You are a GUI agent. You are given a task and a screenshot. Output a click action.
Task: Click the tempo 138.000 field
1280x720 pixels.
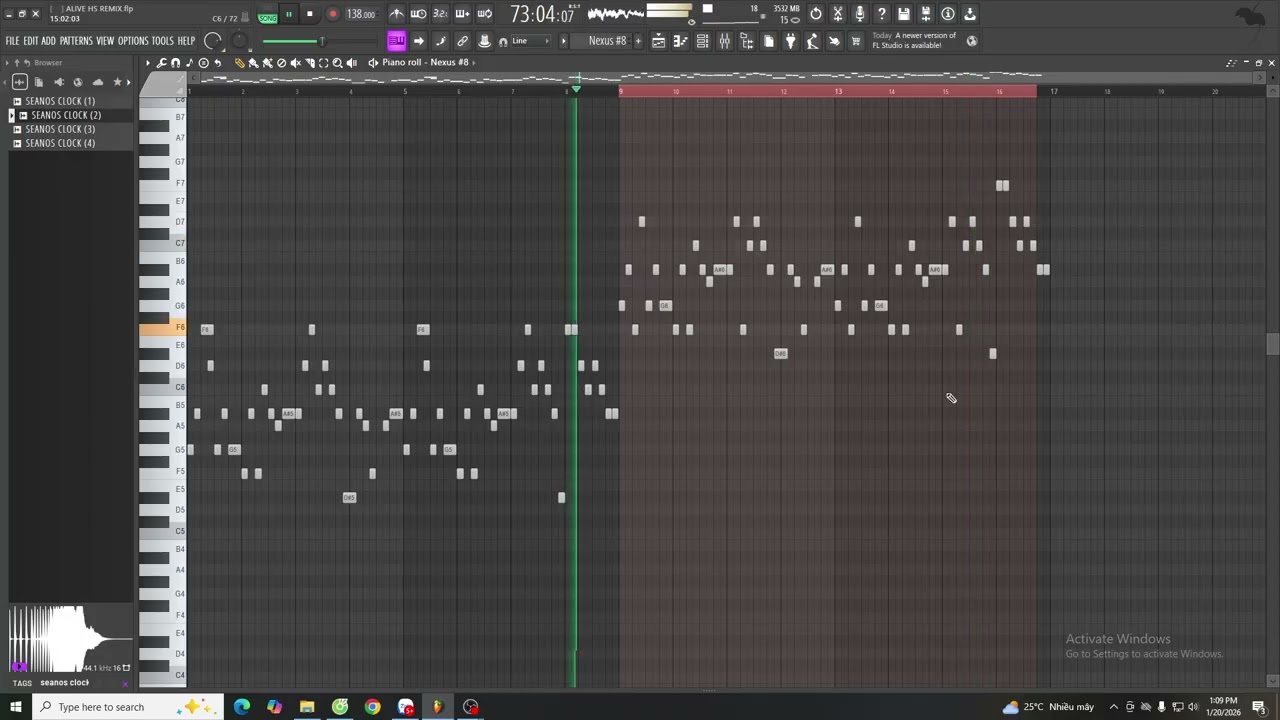361,14
